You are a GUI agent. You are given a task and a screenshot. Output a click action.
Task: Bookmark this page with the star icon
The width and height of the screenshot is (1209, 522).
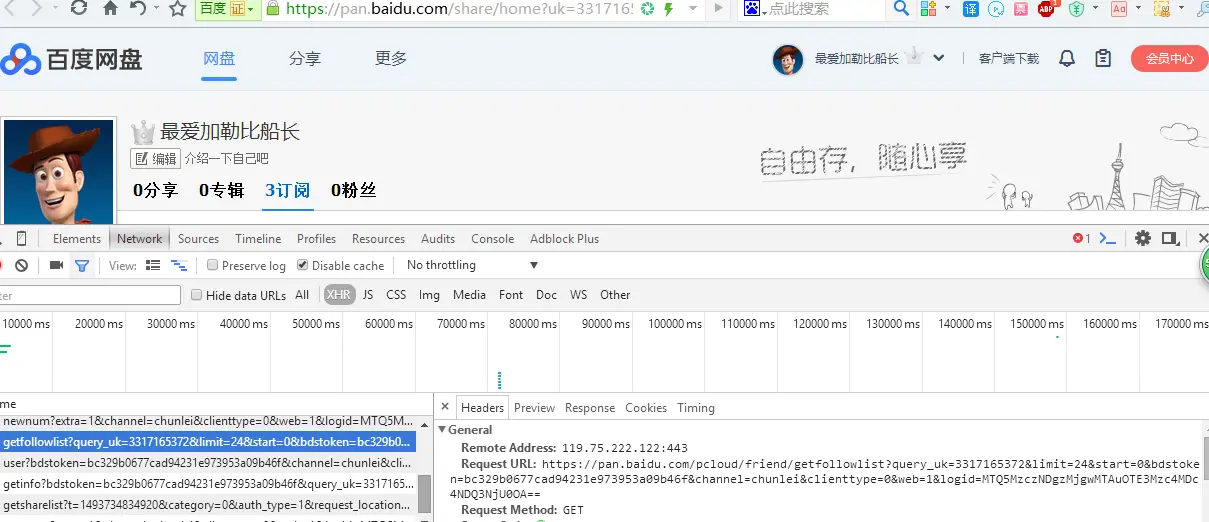[177, 9]
